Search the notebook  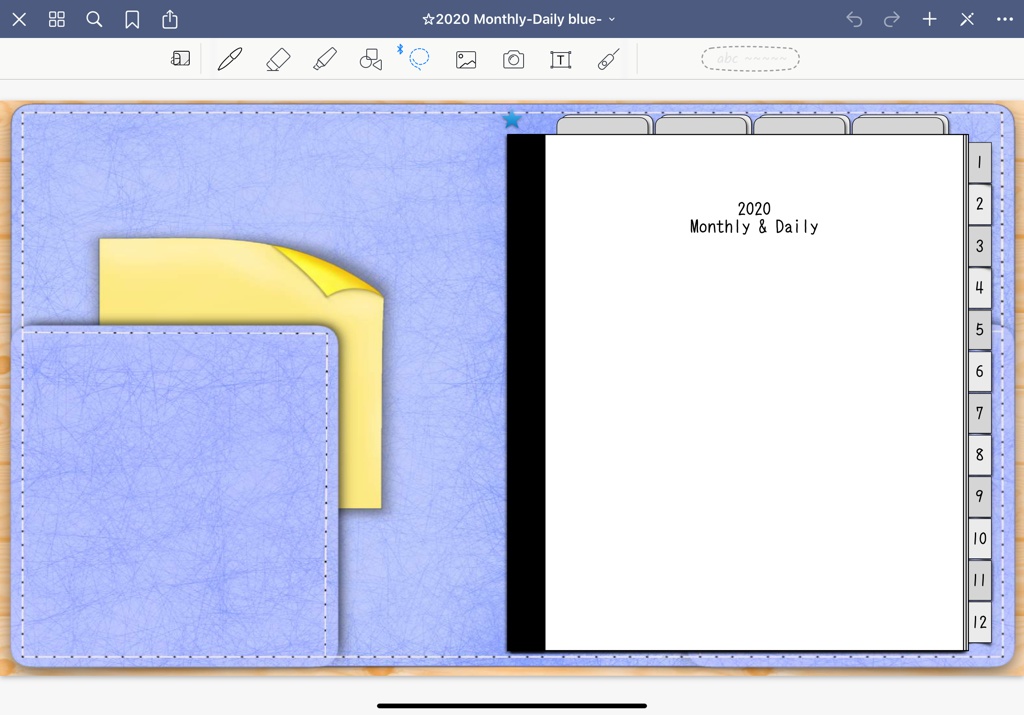tap(95, 19)
